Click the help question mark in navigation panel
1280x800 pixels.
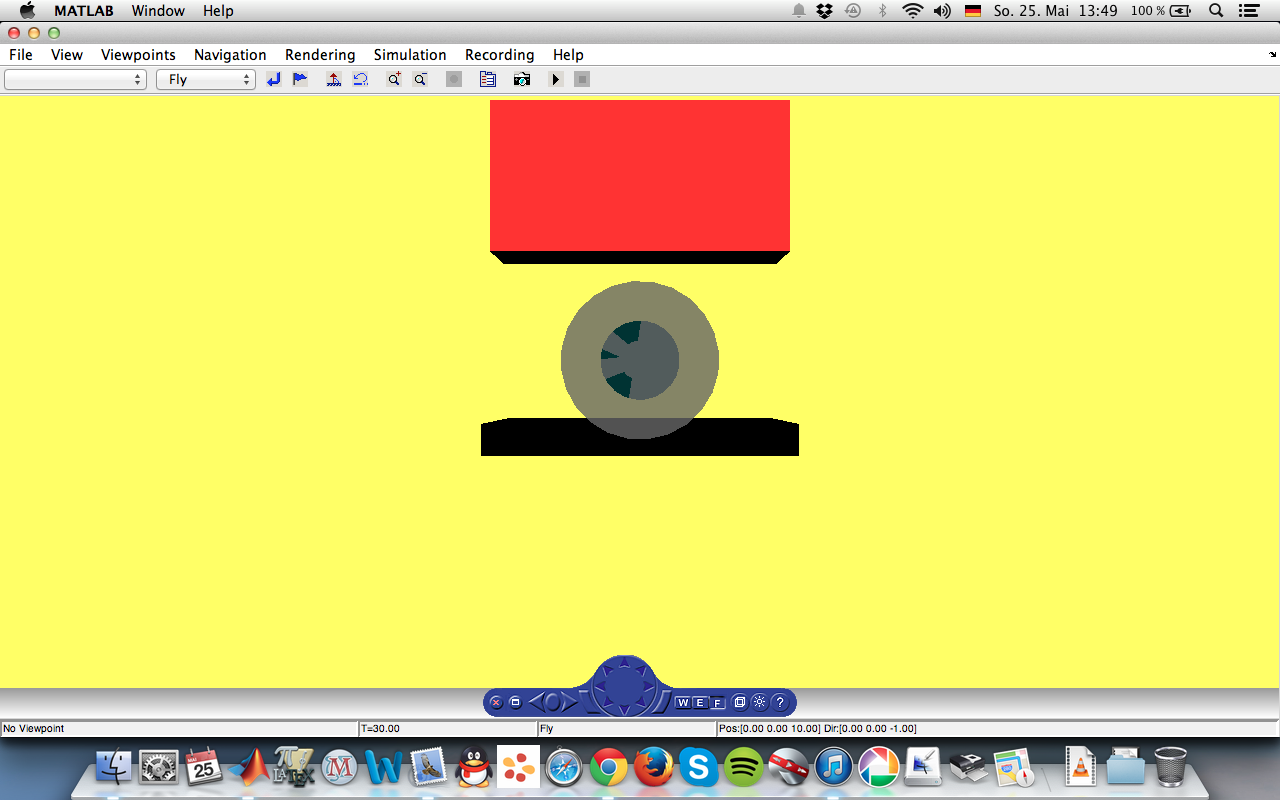coord(780,703)
